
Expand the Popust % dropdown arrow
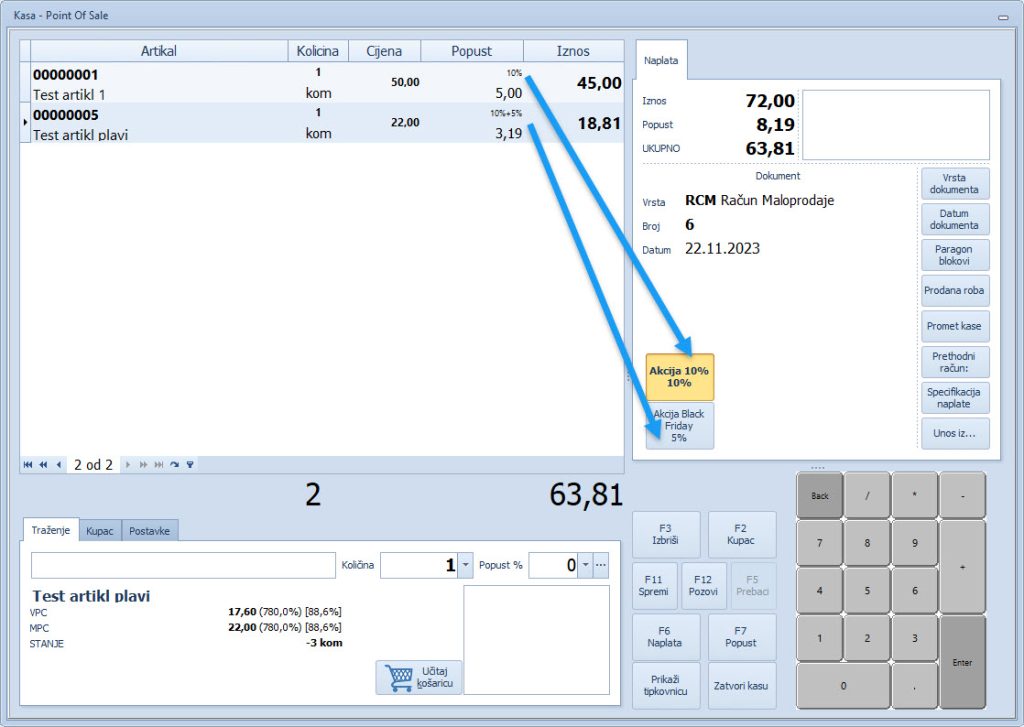click(x=585, y=565)
